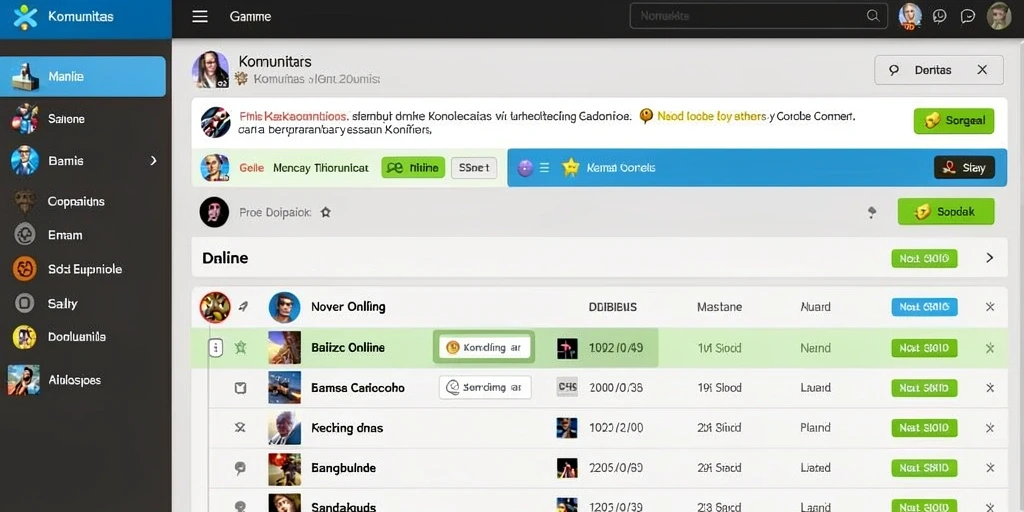Open the hamburger menu icon
1024x512 pixels.
[200, 16]
